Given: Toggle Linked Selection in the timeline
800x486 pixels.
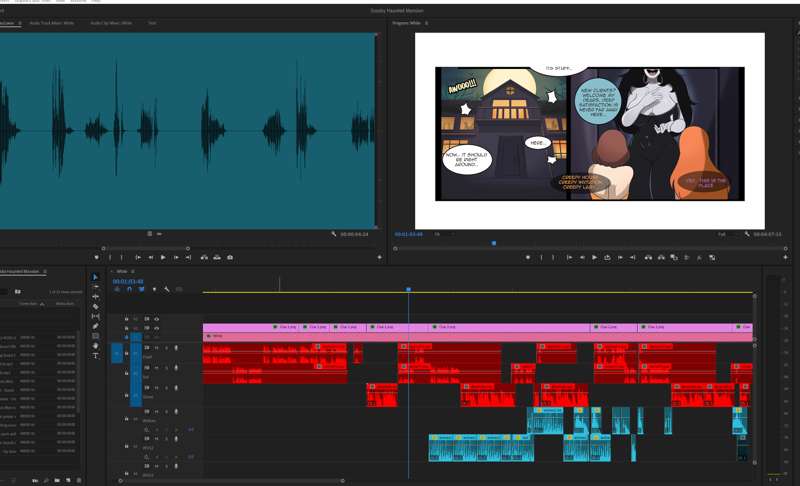Looking at the screenshot, I should (x=141, y=289).
